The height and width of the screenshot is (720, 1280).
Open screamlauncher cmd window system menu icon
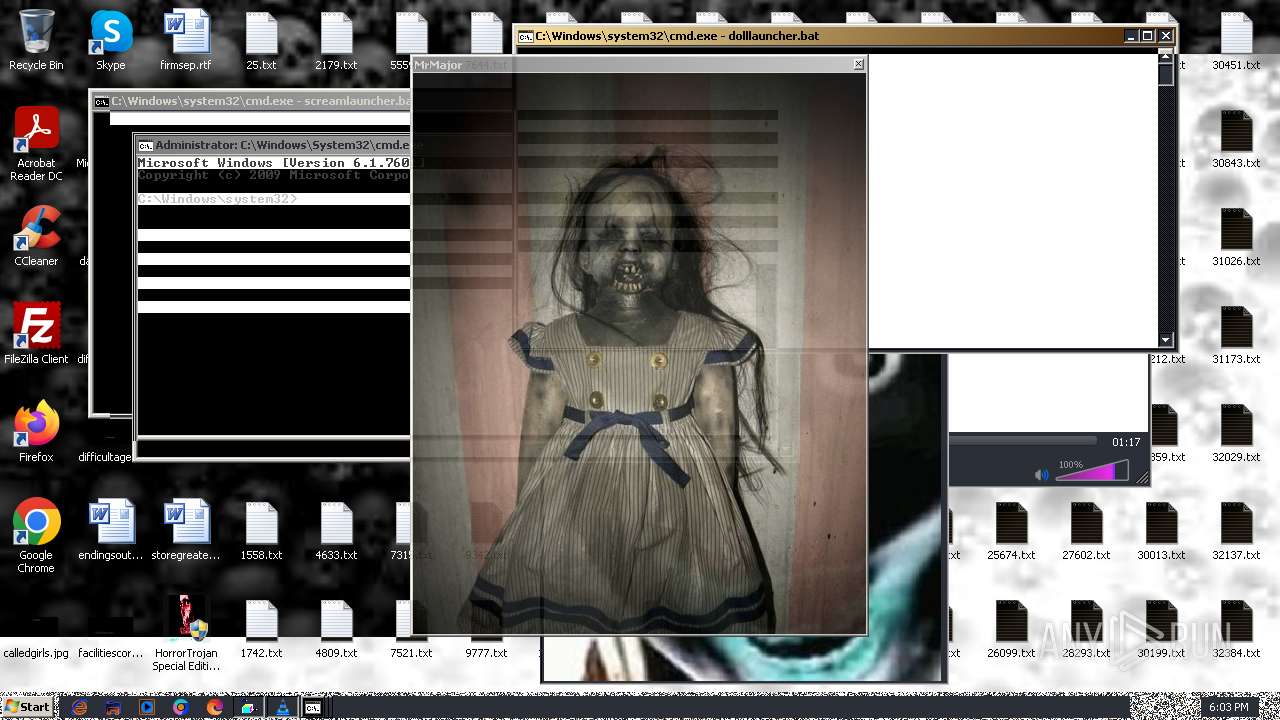pyautogui.click(x=101, y=101)
